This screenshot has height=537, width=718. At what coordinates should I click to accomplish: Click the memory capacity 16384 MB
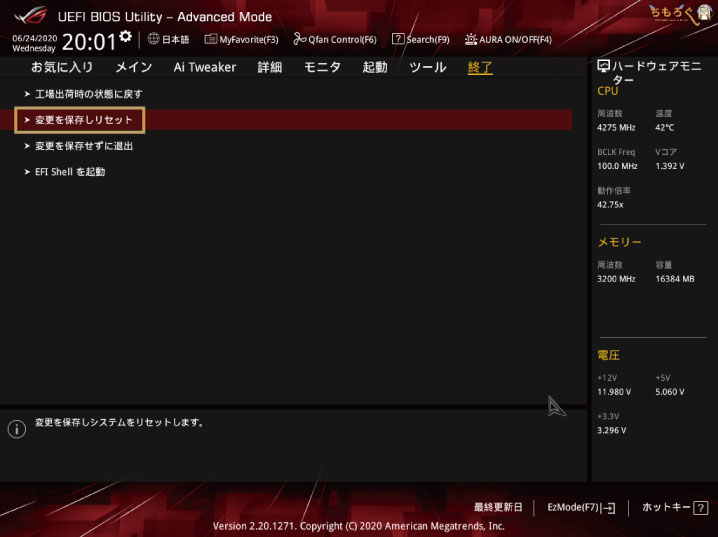coord(675,279)
